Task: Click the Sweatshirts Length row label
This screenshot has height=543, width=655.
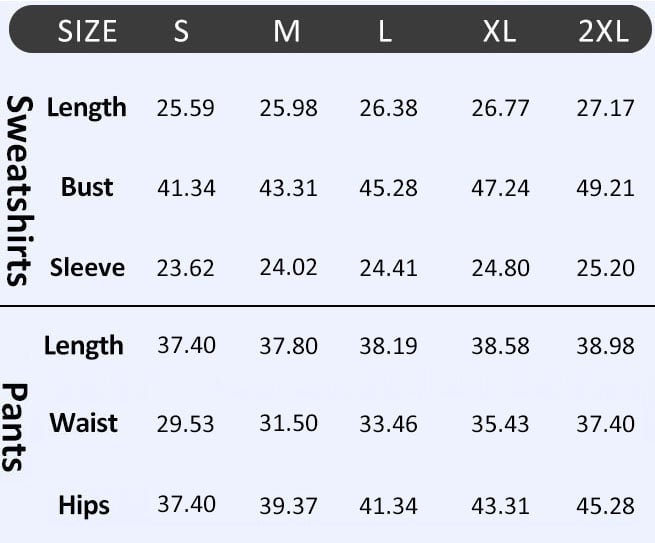Action: click(x=87, y=107)
